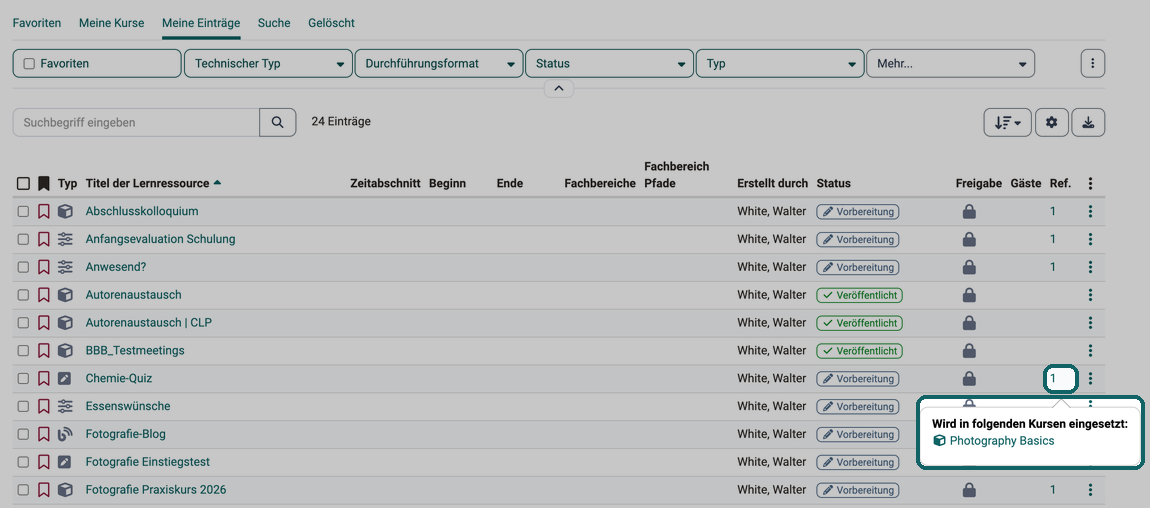
Task: Click the 24 Einträge count
Action: pos(341,122)
